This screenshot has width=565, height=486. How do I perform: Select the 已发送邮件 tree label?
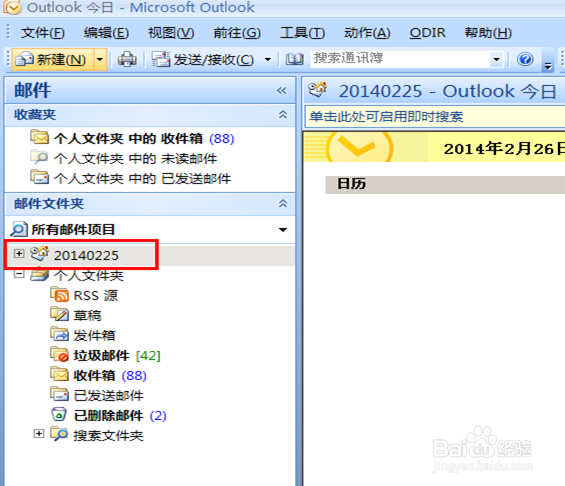coord(108,396)
